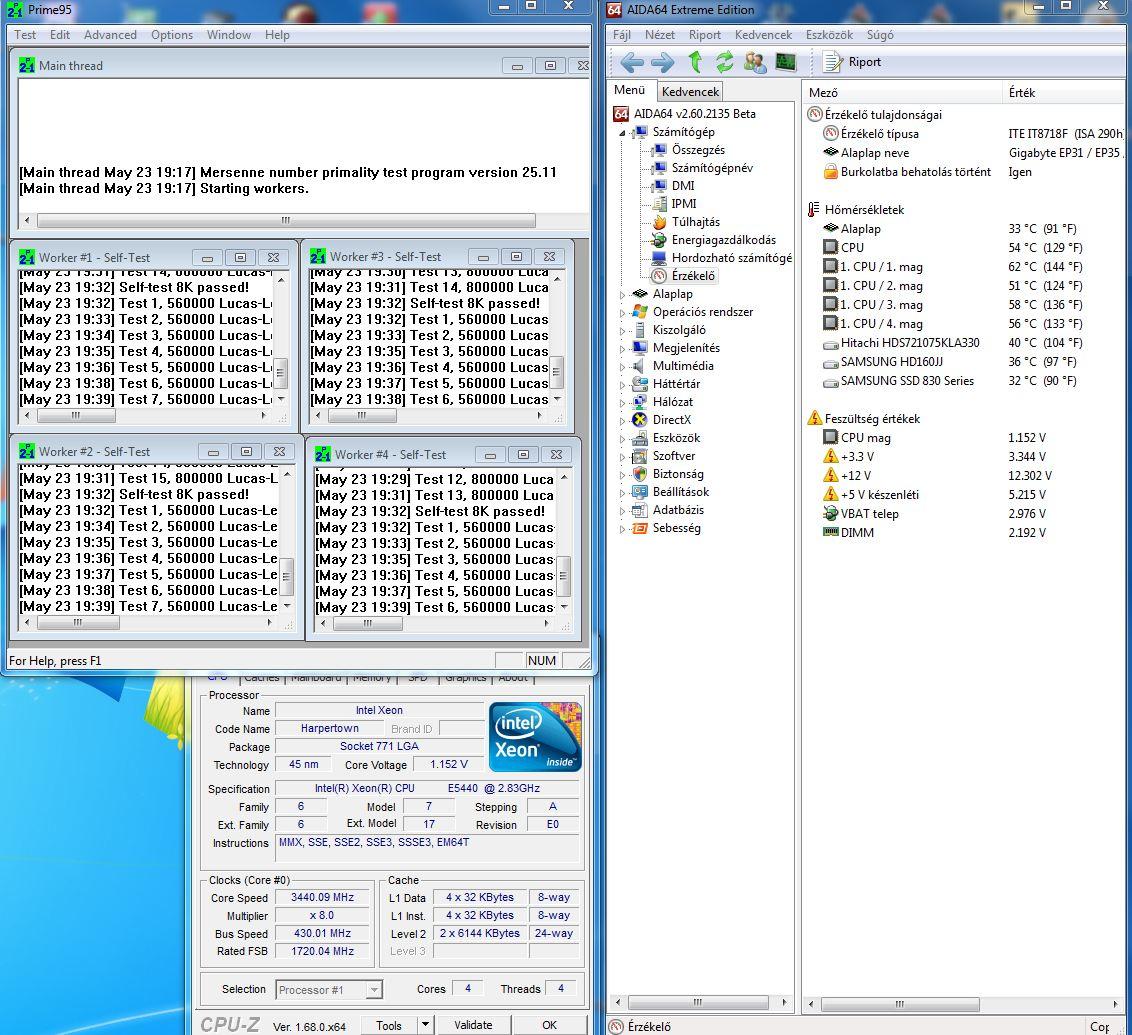
Task: Expand the Multimédia tree node
Action: [x=622, y=367]
